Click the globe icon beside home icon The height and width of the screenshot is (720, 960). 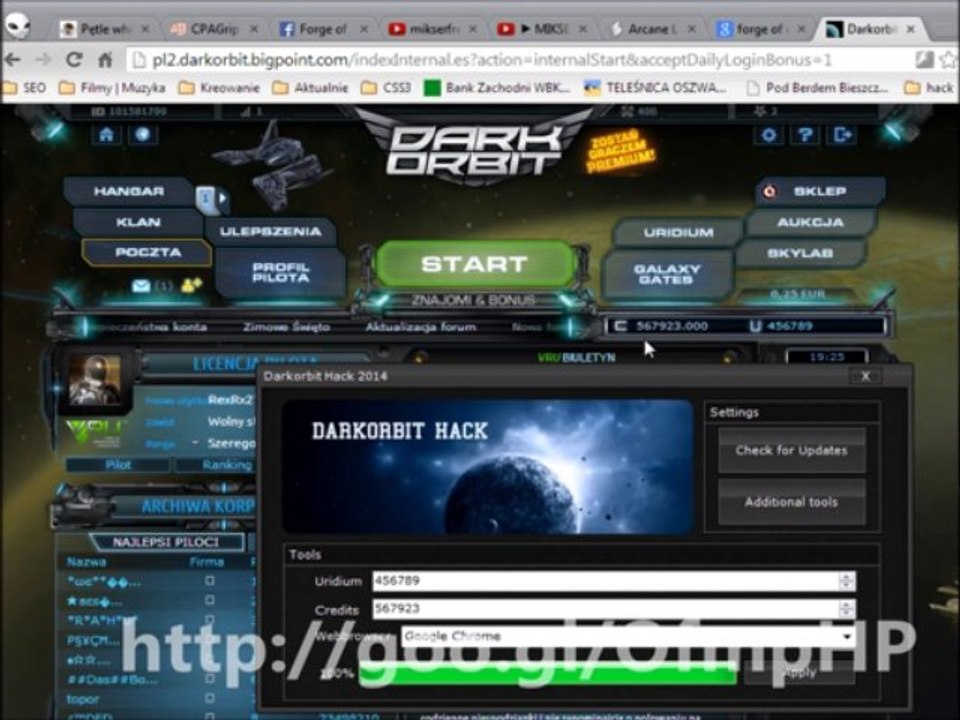pos(142,135)
